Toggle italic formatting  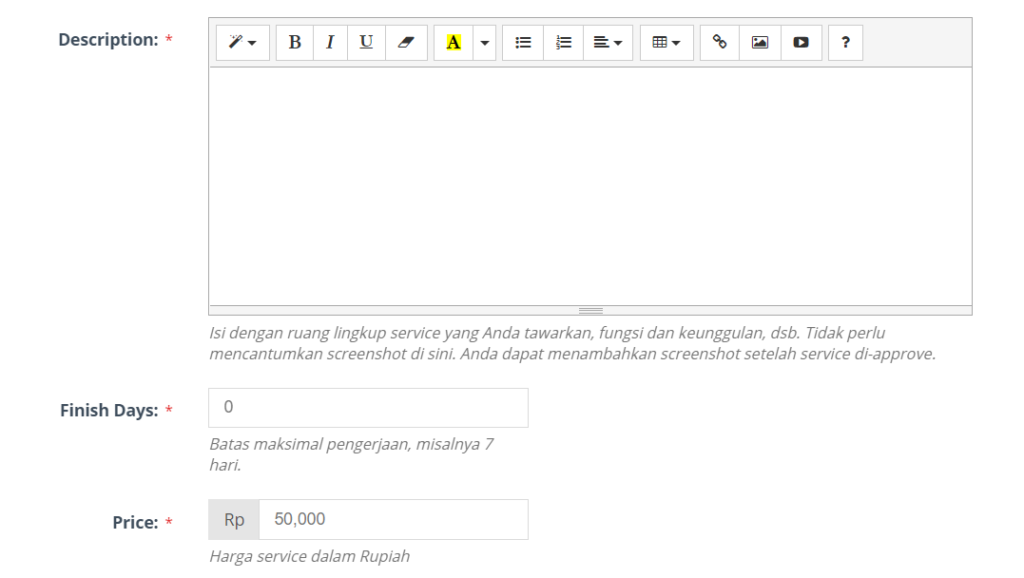pos(330,42)
